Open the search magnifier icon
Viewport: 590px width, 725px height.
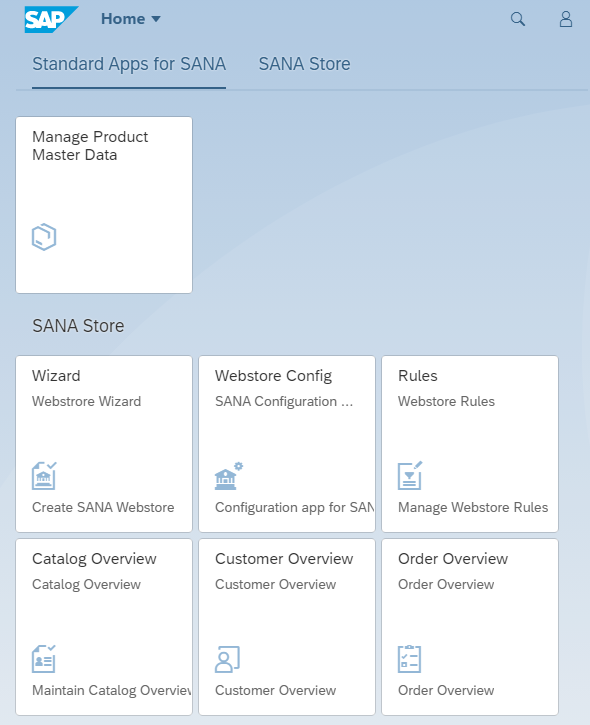(x=518, y=19)
